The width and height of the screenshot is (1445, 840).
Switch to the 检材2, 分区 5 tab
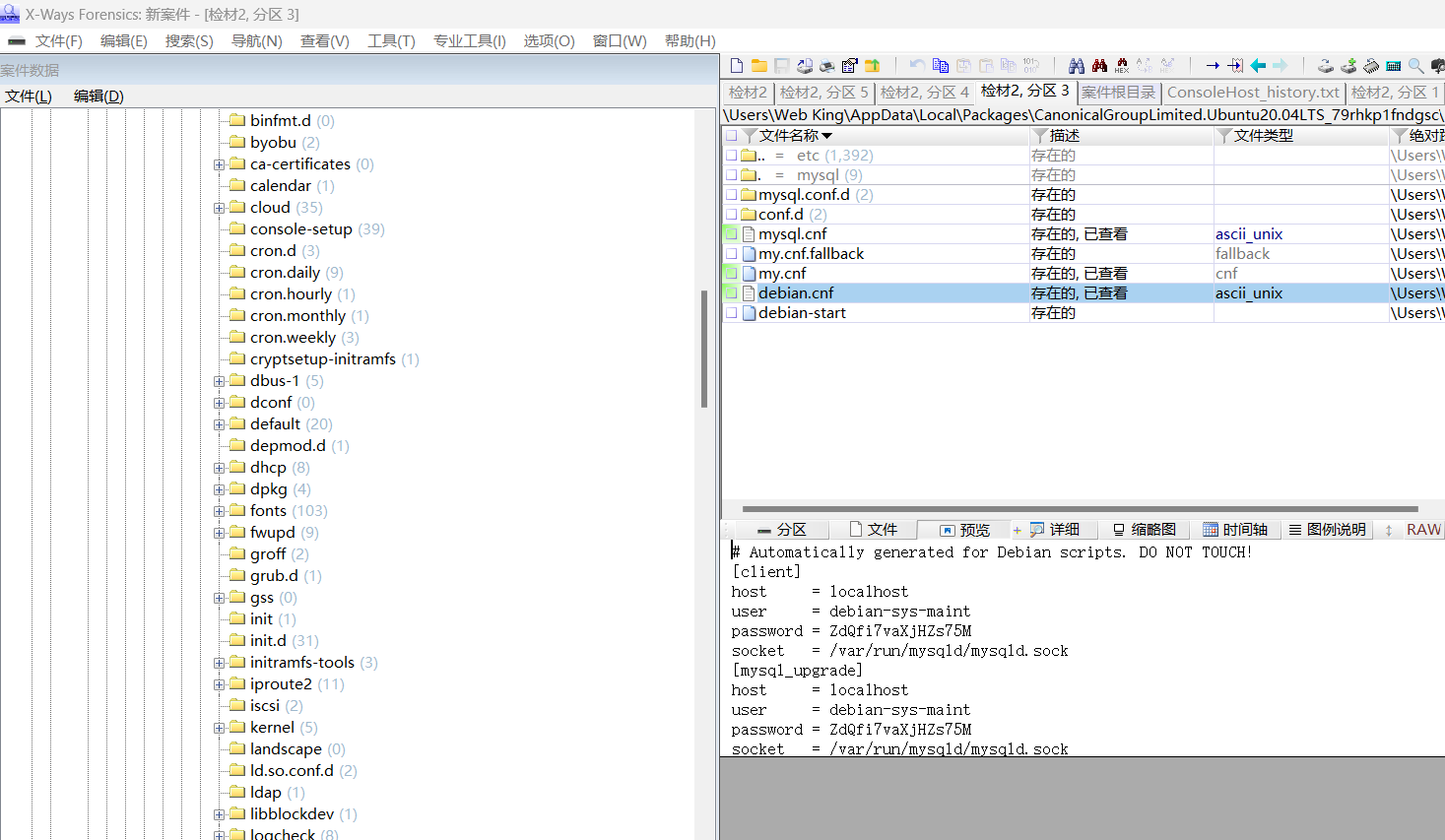[x=824, y=93]
